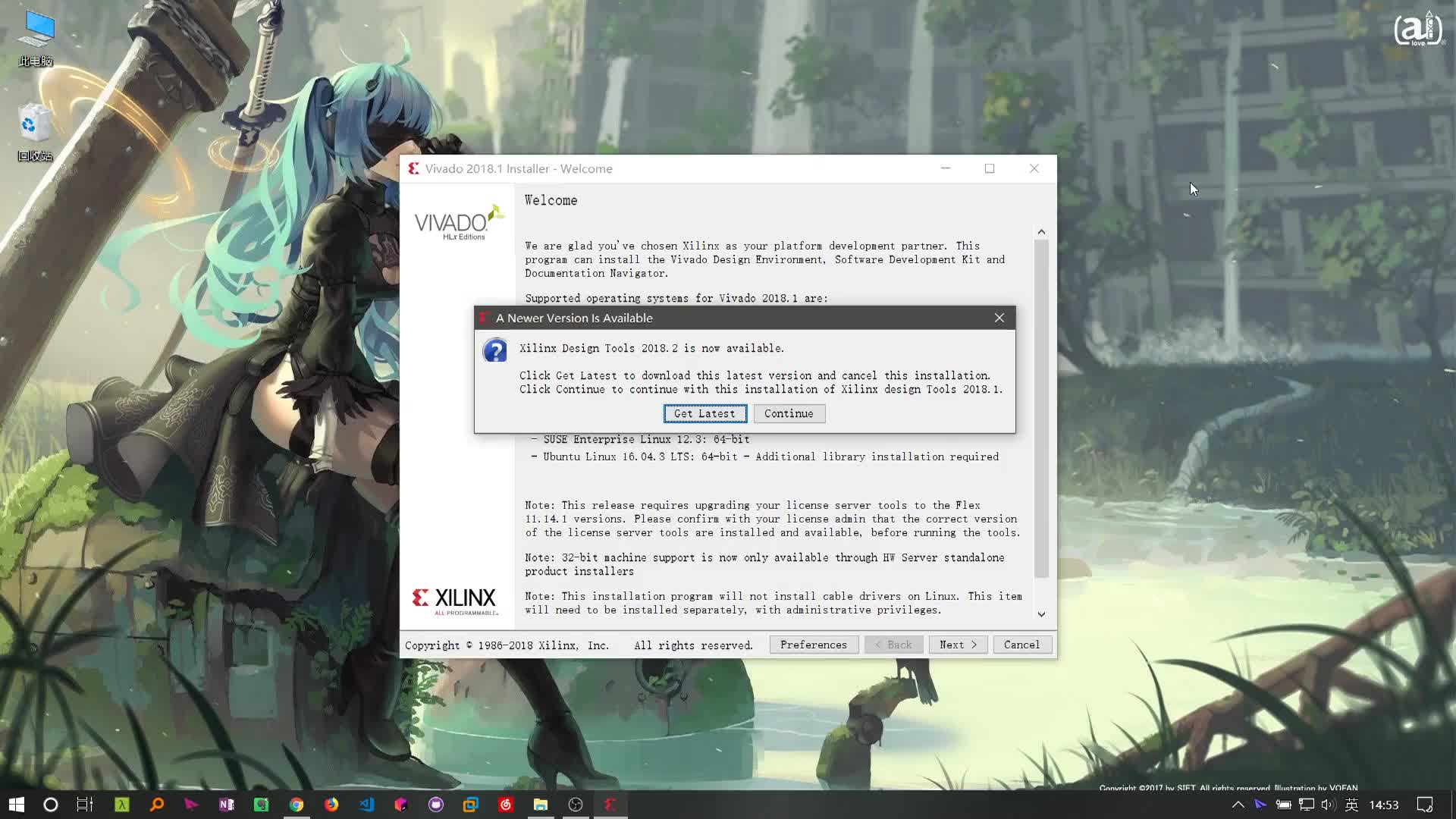The height and width of the screenshot is (819, 1456).
Task: Open the volume control in tray
Action: (1328, 805)
